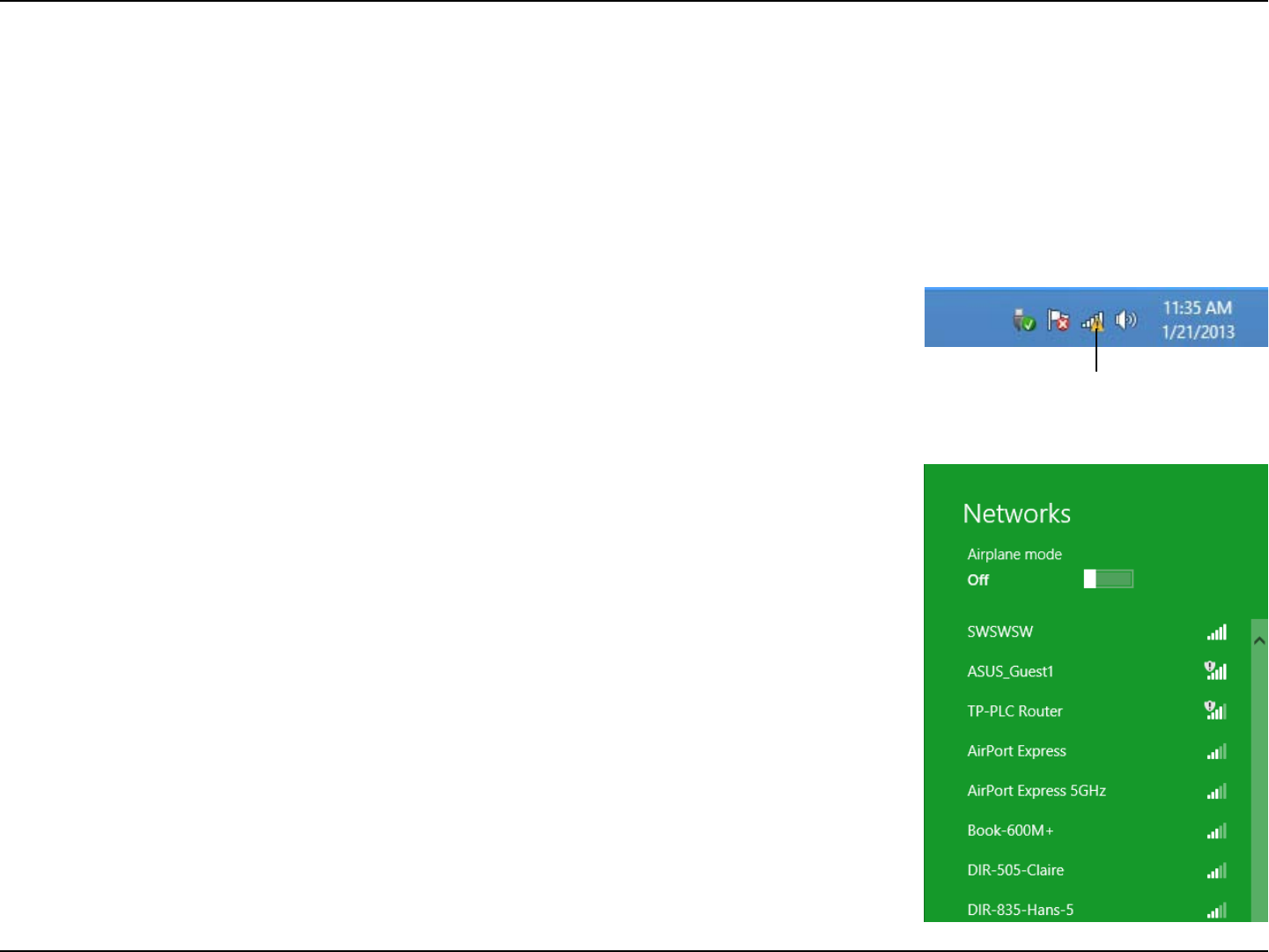This screenshot has width=1269, height=952.
Task: Open the Action Center flag icon
Action: pos(1058,320)
